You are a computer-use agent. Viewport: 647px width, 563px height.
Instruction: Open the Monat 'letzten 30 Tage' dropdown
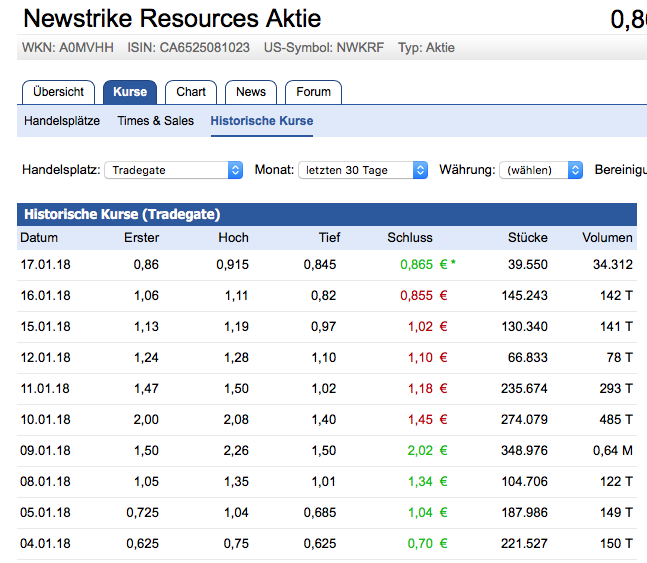363,170
